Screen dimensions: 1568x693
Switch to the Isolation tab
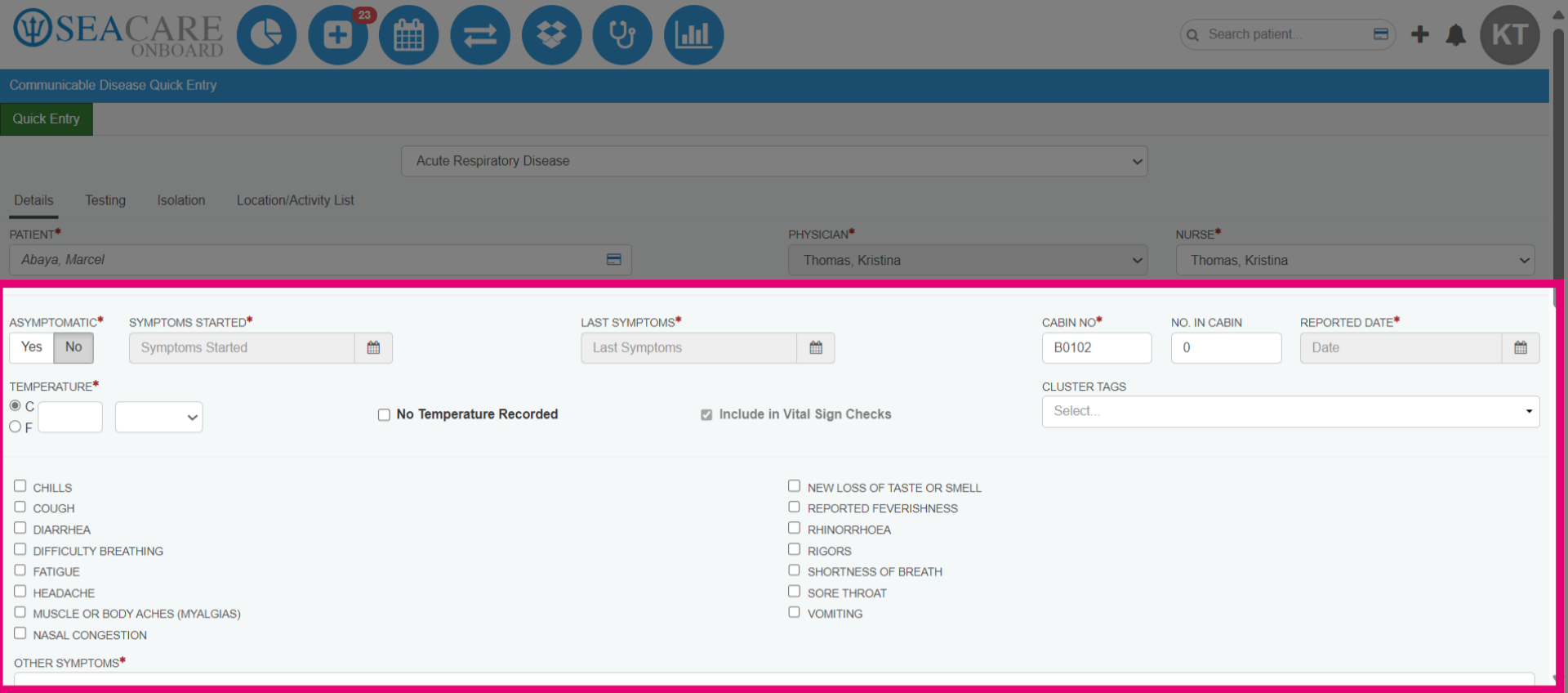181,201
